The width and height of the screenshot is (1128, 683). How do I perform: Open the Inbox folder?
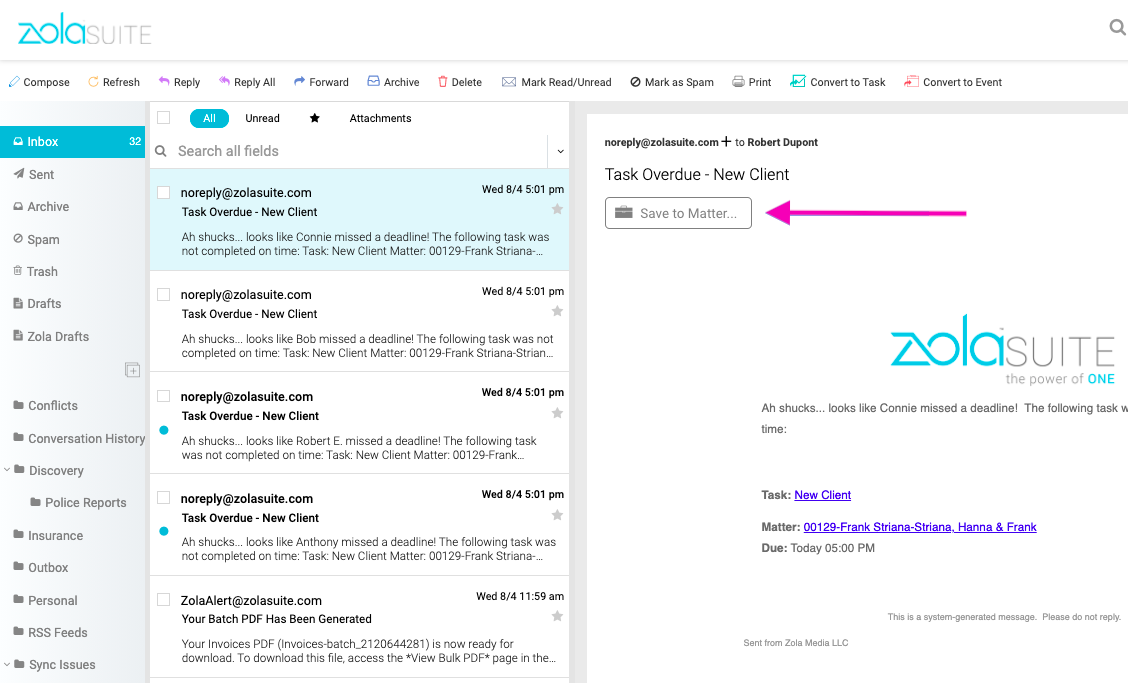click(73, 142)
